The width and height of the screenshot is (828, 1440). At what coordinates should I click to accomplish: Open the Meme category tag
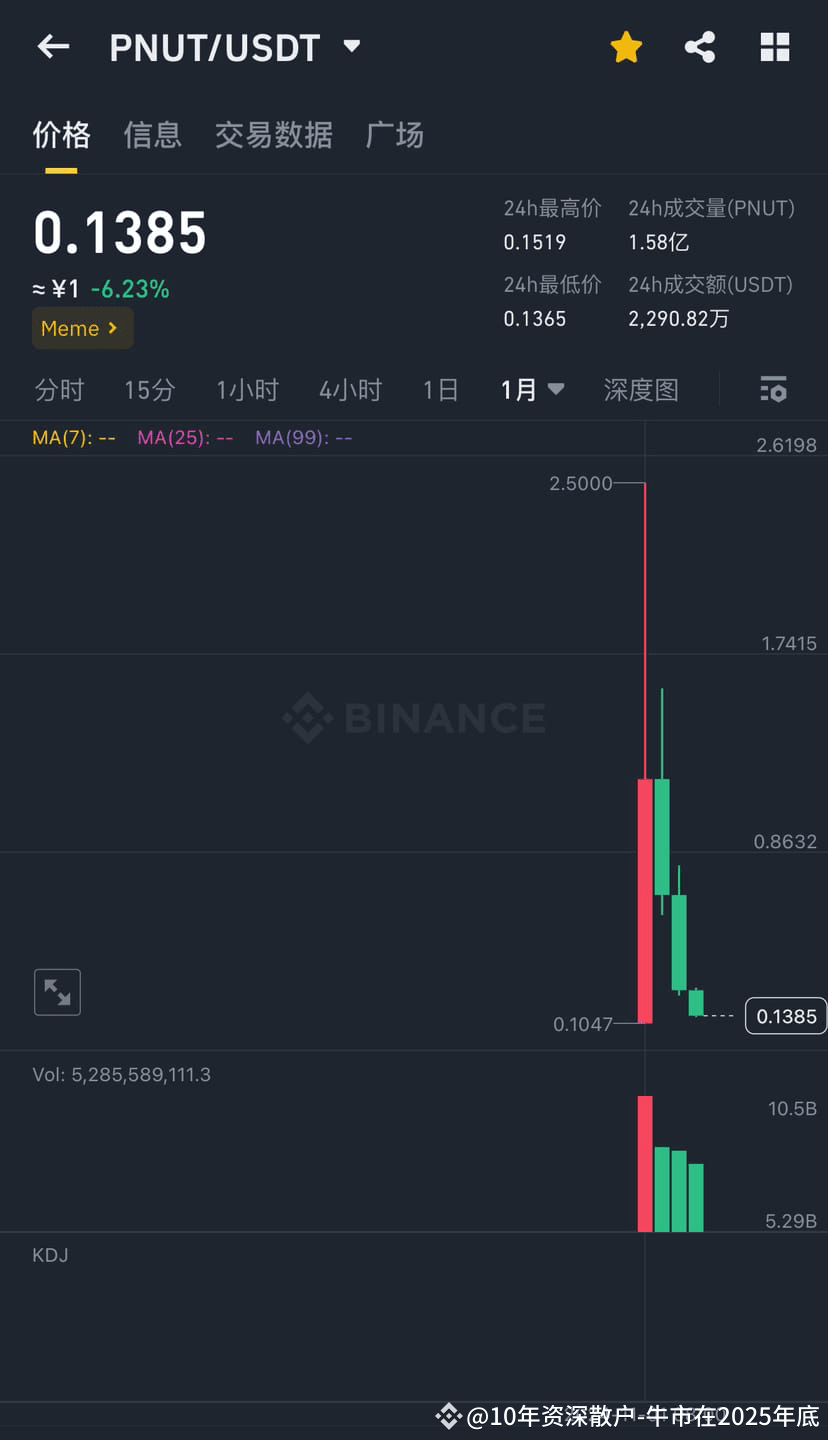tap(82, 328)
